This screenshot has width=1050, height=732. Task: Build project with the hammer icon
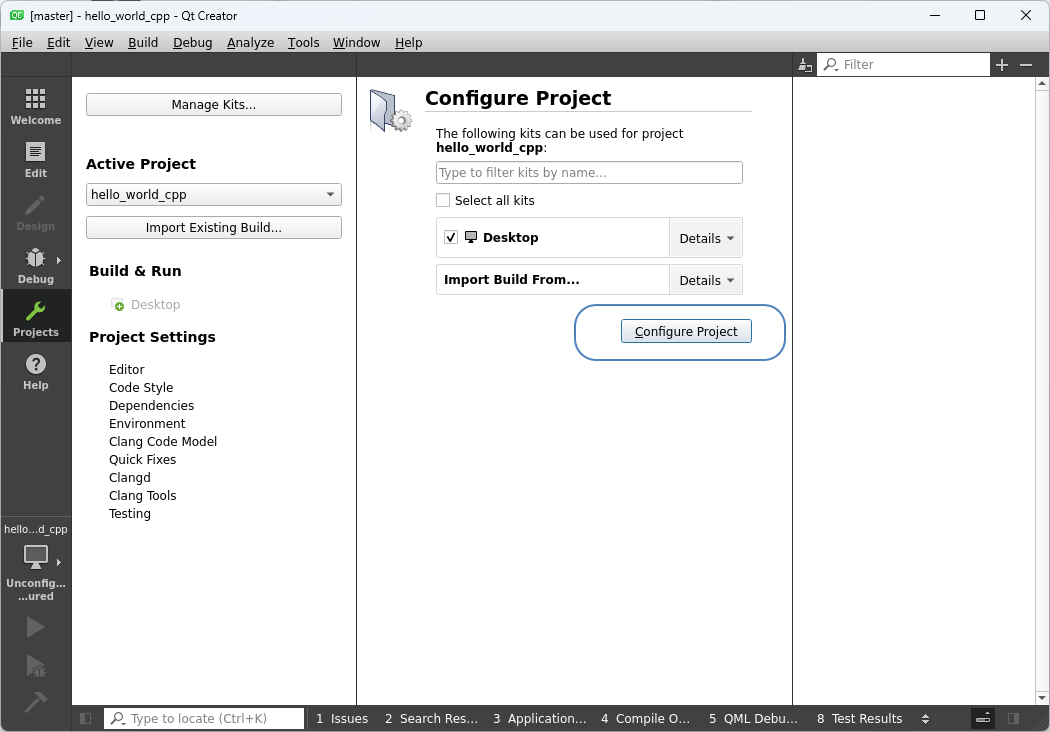[x=35, y=701]
